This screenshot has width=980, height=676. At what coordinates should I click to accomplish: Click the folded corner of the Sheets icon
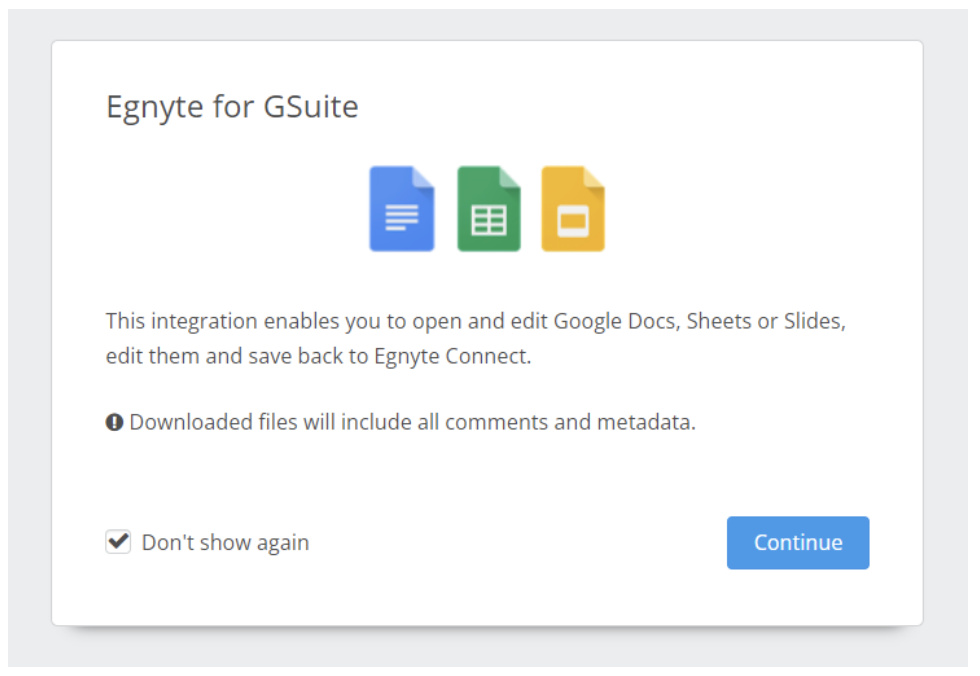click(x=511, y=176)
